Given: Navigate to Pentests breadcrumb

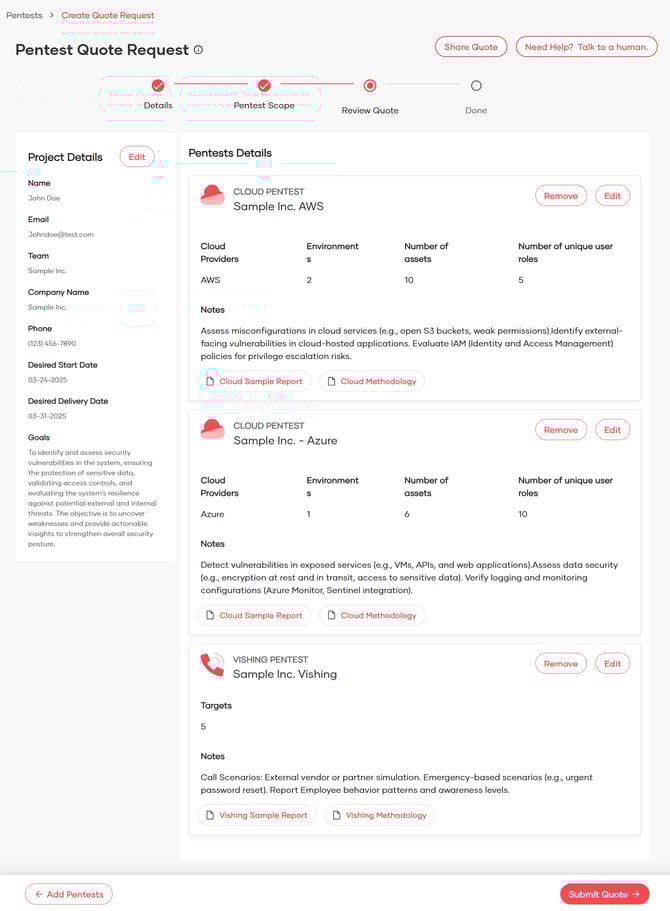Looking at the screenshot, I should click(x=24, y=16).
